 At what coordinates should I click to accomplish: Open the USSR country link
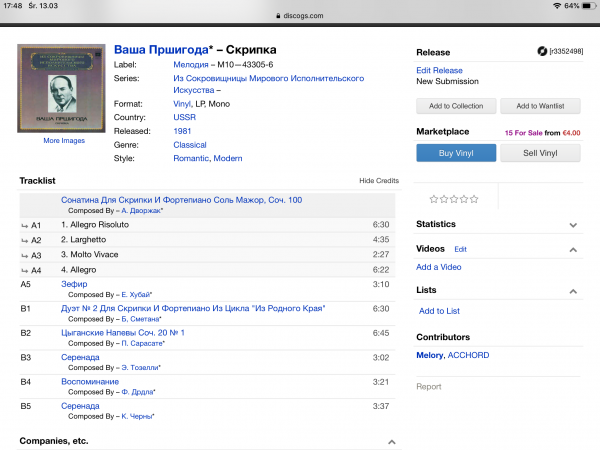(x=184, y=117)
